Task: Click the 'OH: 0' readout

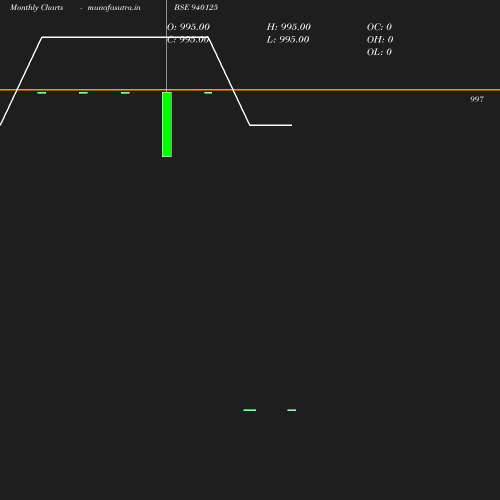Action: click(380, 40)
